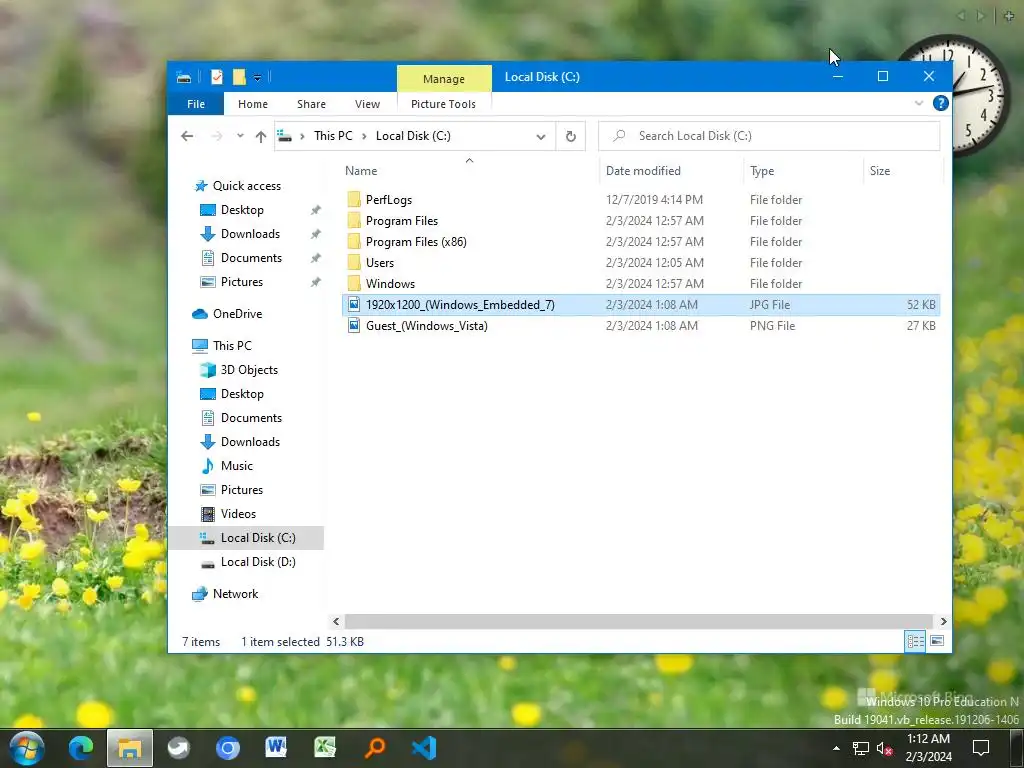Click the 12/7/2019 4:14 PM date cell

tap(654, 200)
